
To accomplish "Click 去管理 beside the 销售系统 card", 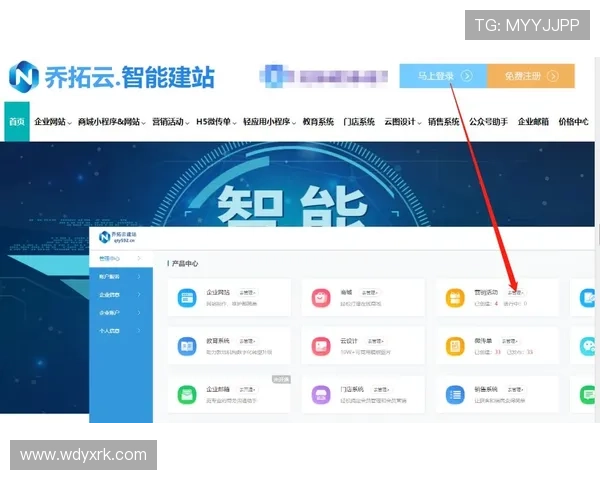I will pos(515,390).
